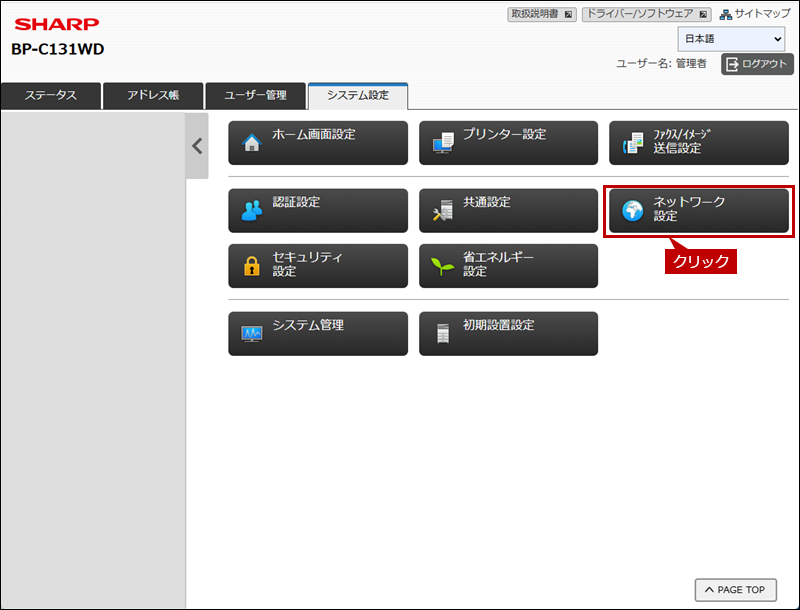Click the green sprout icon on 省エネルギー設定
800x610 pixels.
pyautogui.click(x=442, y=266)
